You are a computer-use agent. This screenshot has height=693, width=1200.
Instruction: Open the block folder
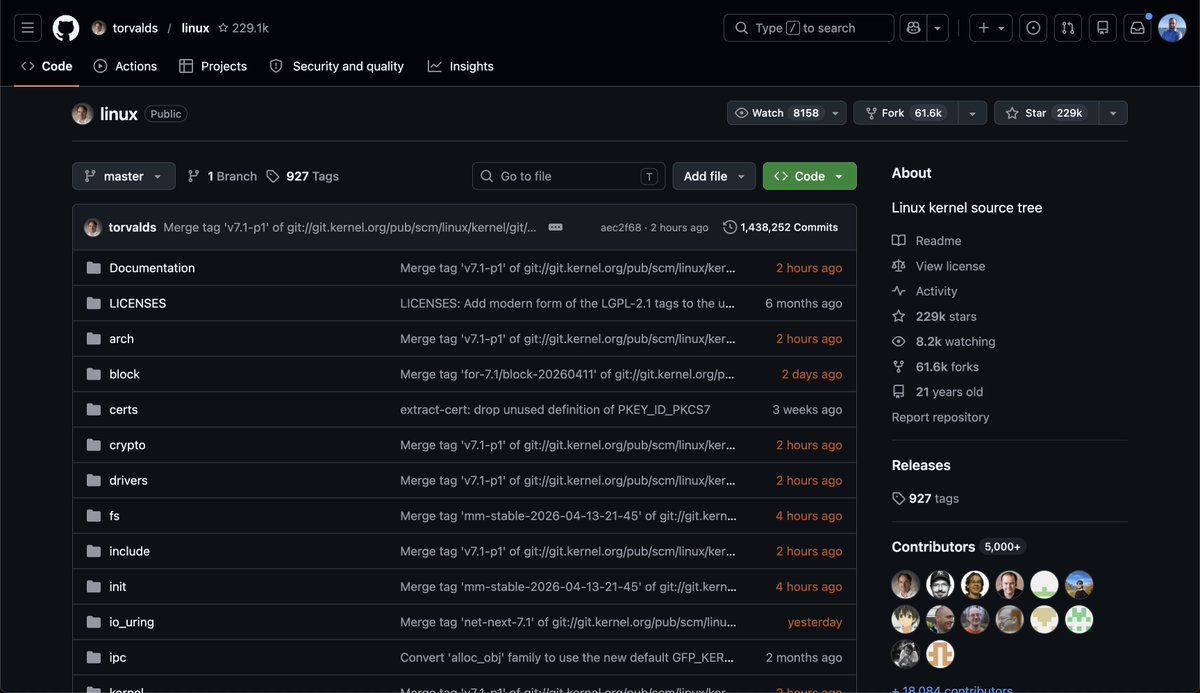124,374
